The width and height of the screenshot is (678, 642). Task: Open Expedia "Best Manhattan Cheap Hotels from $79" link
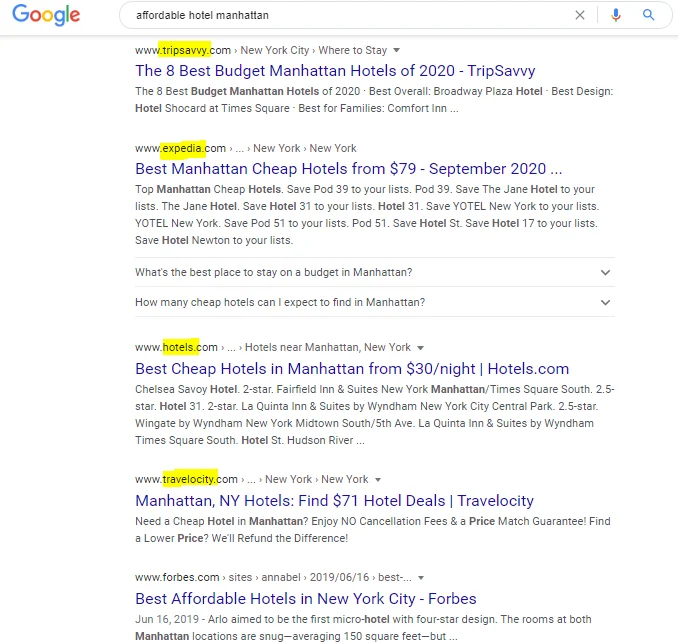(349, 169)
